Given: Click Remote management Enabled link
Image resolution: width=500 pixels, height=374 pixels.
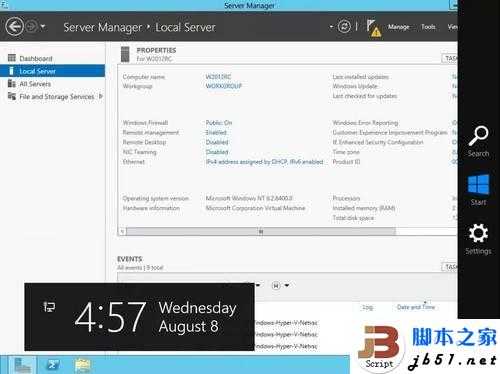Looking at the screenshot, I should [x=216, y=132].
